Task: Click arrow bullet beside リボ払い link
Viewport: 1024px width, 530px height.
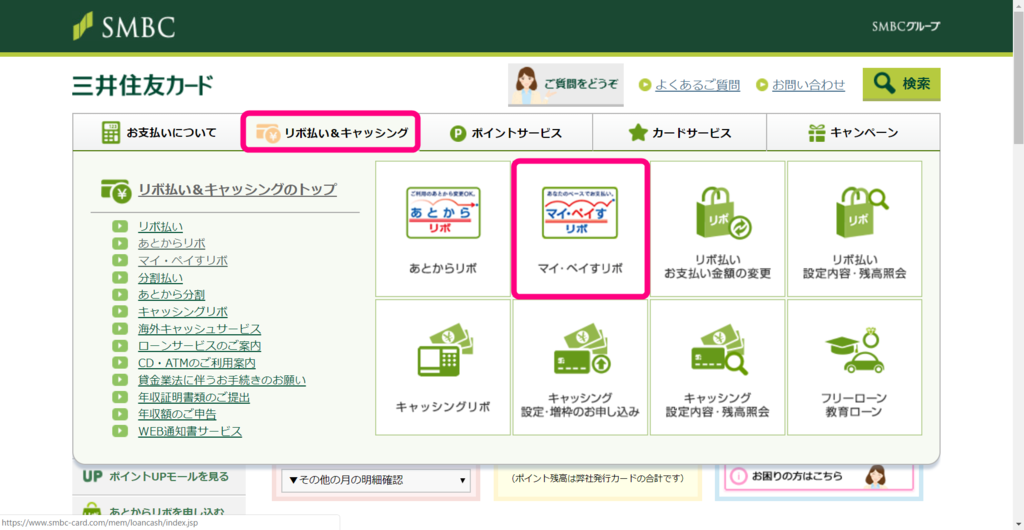Action: pyautogui.click(x=120, y=226)
